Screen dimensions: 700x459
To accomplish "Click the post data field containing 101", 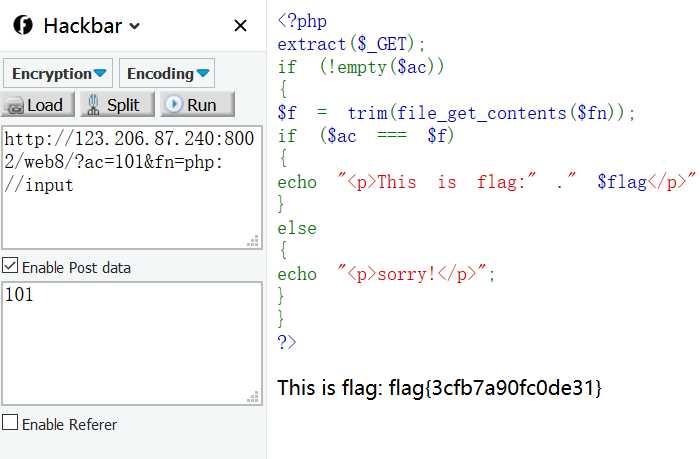I will [132, 343].
